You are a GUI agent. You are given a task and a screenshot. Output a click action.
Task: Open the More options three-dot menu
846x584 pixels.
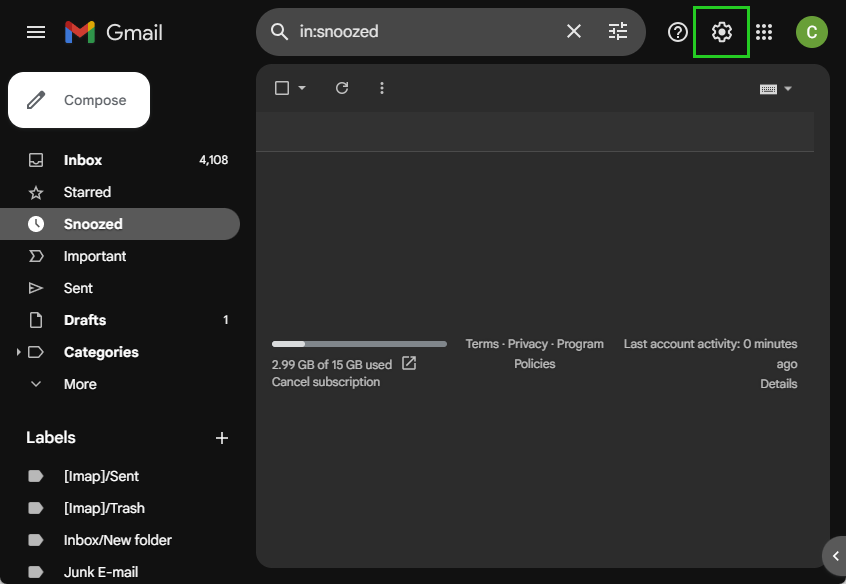tap(382, 88)
